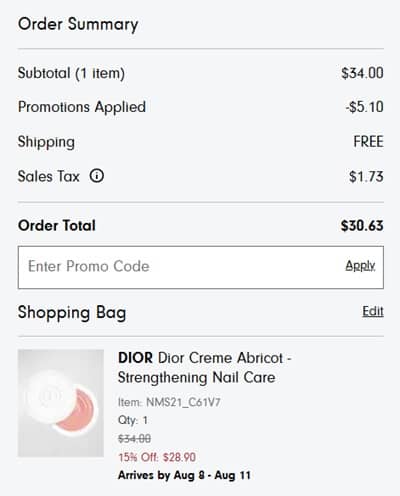
Task: Click the item number NMS21_C61V7
Action: tap(169, 402)
